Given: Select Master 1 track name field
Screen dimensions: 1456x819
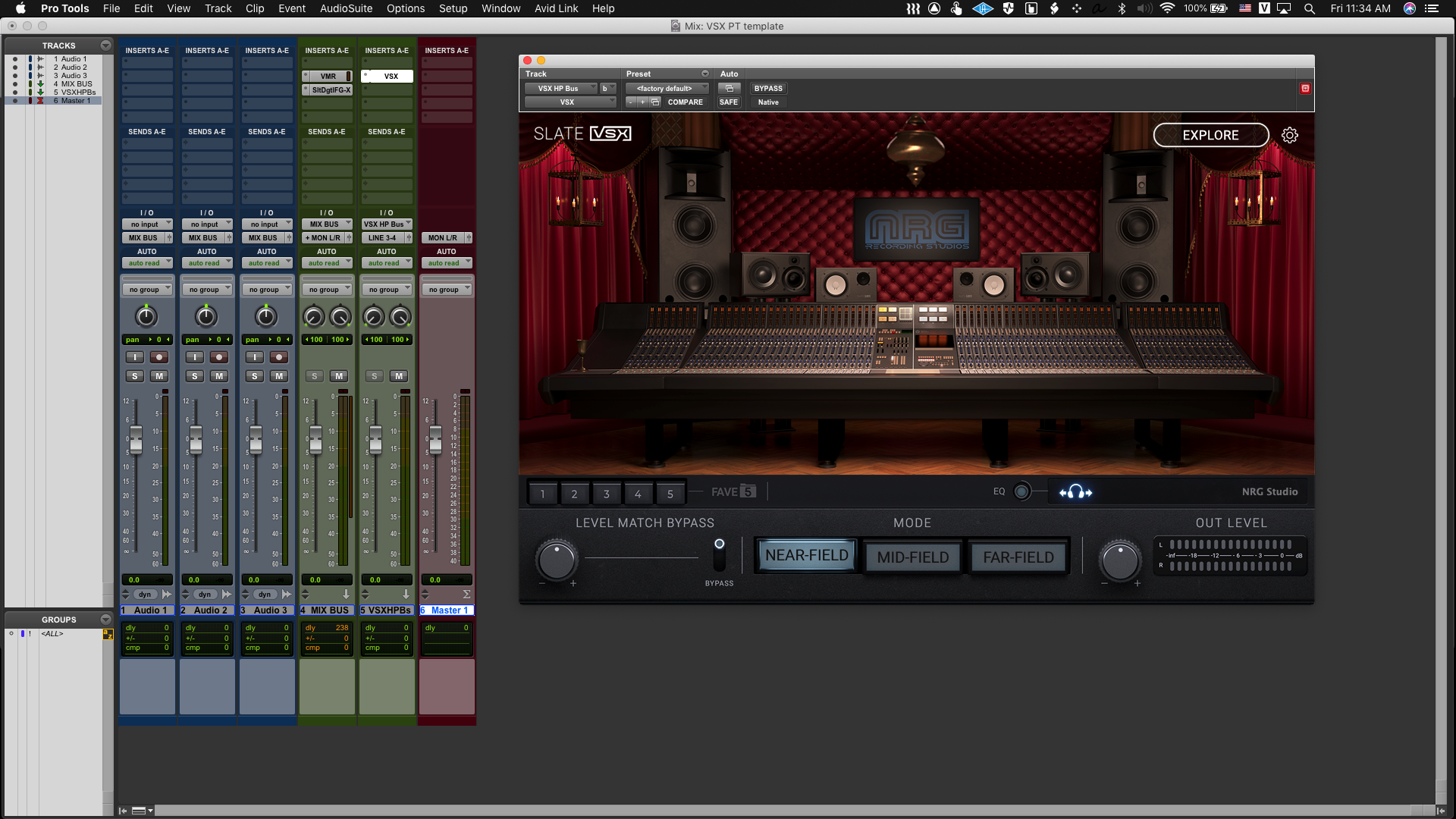Looking at the screenshot, I should coord(447,610).
